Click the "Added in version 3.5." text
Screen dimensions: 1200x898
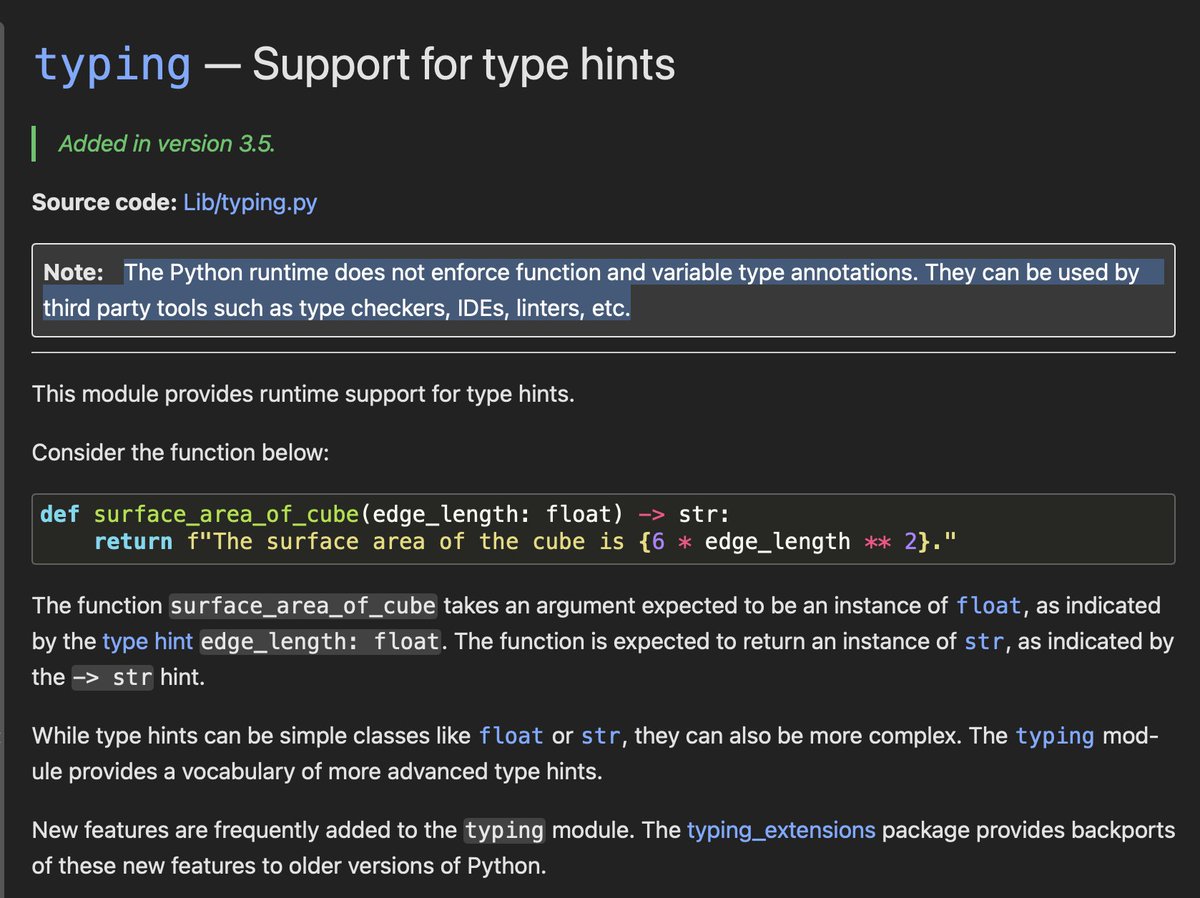point(167,144)
